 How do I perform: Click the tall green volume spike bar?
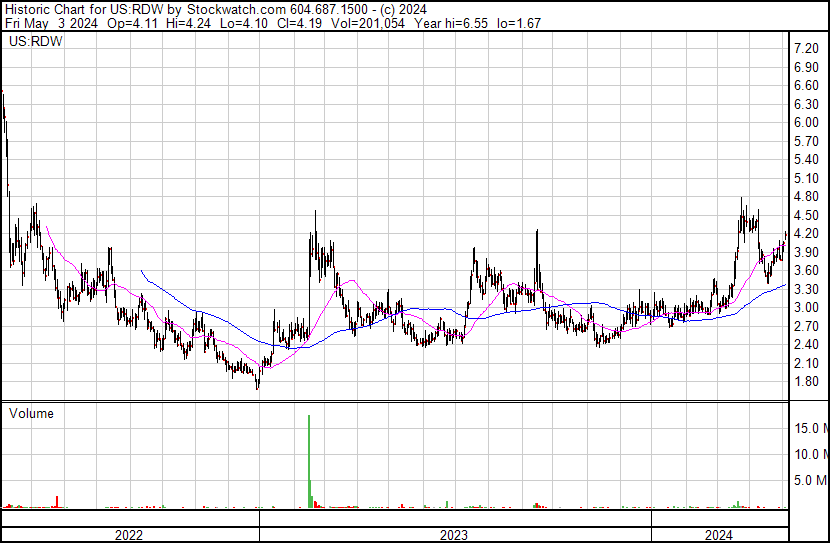point(309,461)
